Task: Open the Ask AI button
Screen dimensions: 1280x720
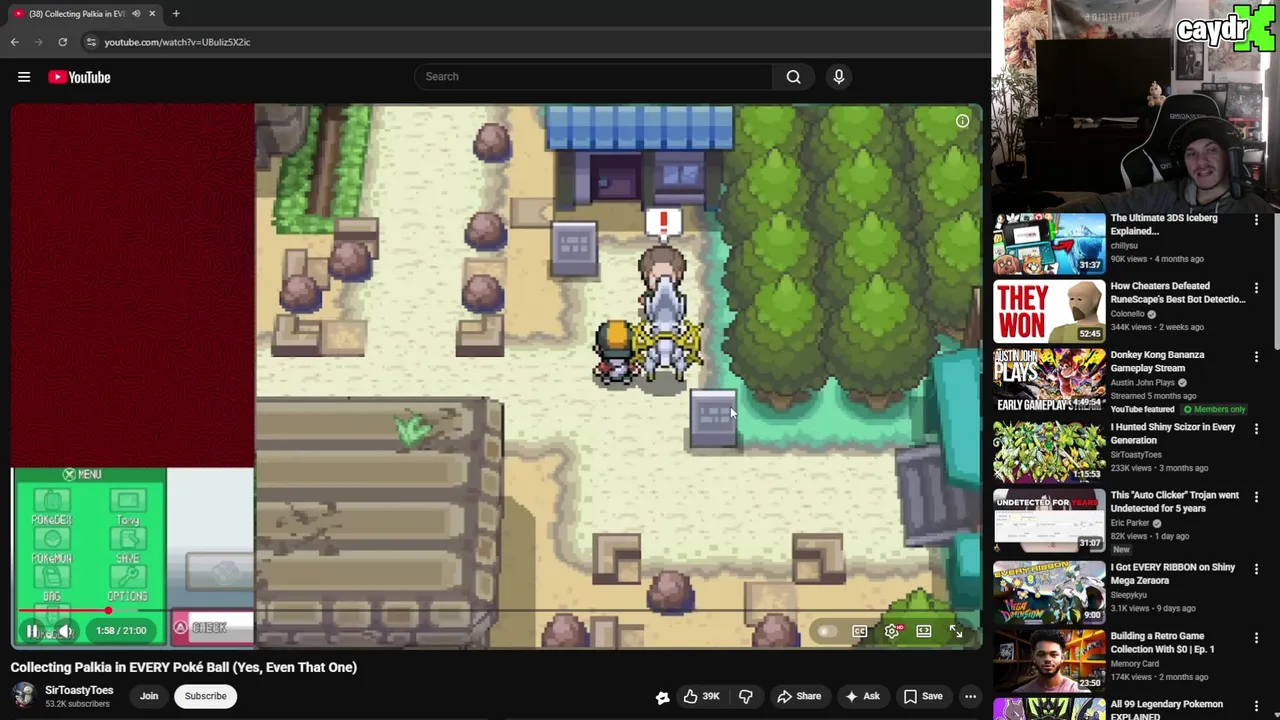Action: [862, 696]
